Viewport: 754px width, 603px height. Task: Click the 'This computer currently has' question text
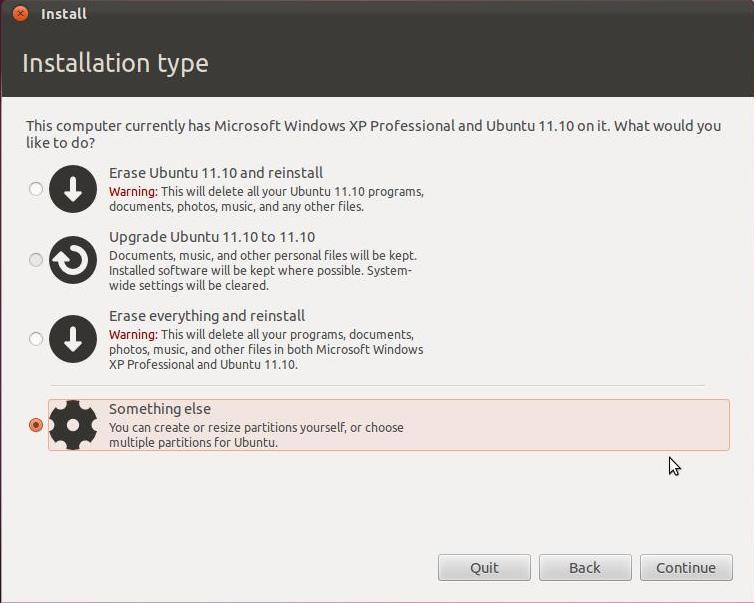point(373,134)
